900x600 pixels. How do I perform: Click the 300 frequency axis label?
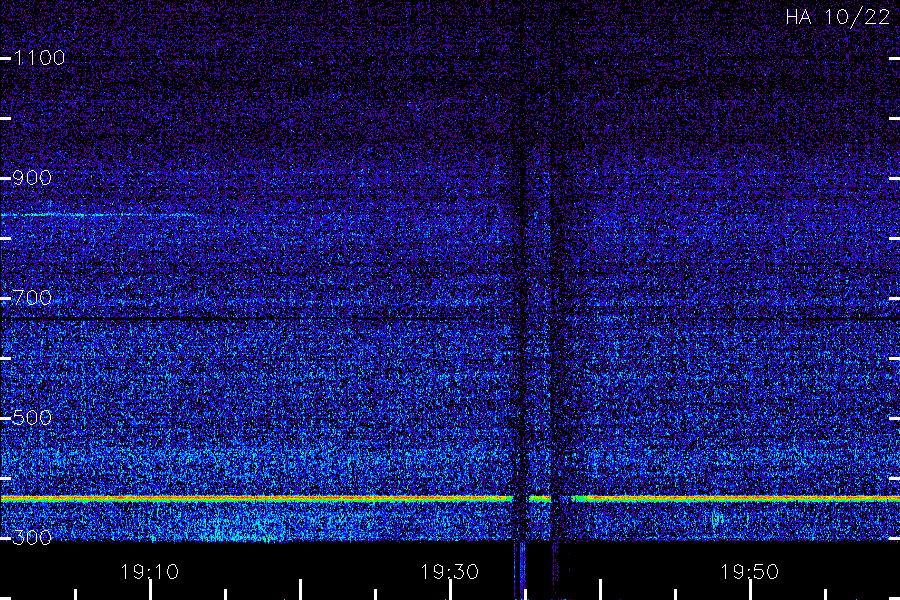click(x=32, y=537)
